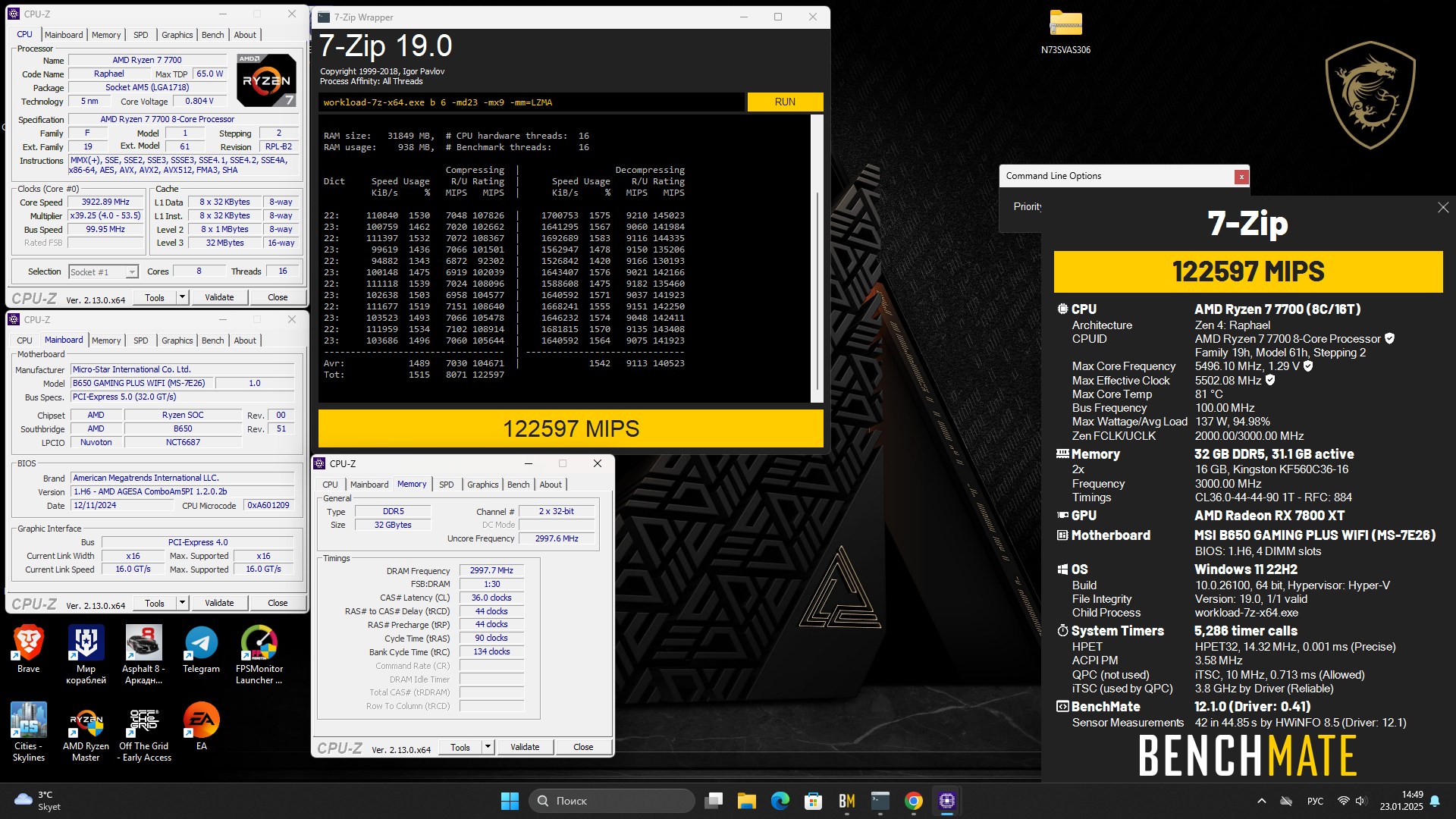
Task: Open the Wi-Fi network tray icon
Action: click(x=1343, y=801)
